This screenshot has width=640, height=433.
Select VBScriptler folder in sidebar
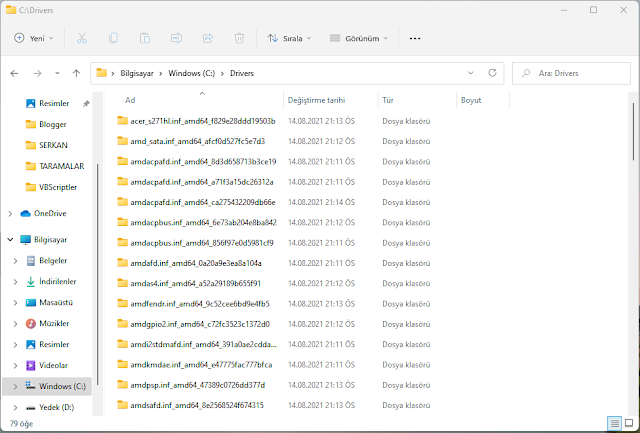[x=58, y=187]
